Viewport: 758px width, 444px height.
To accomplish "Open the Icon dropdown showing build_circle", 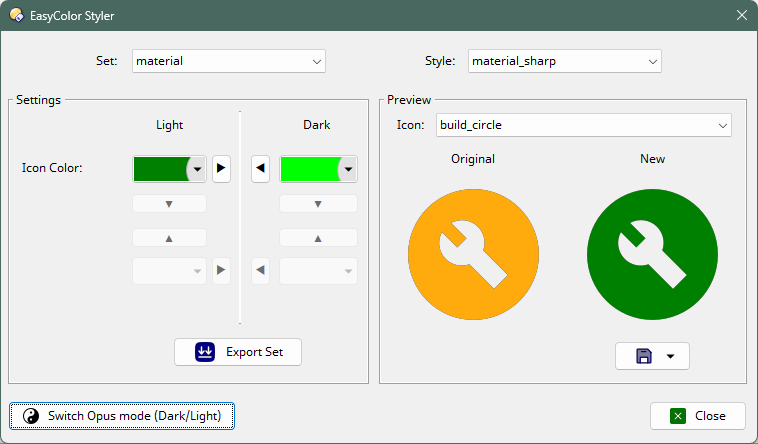I will 583,125.
